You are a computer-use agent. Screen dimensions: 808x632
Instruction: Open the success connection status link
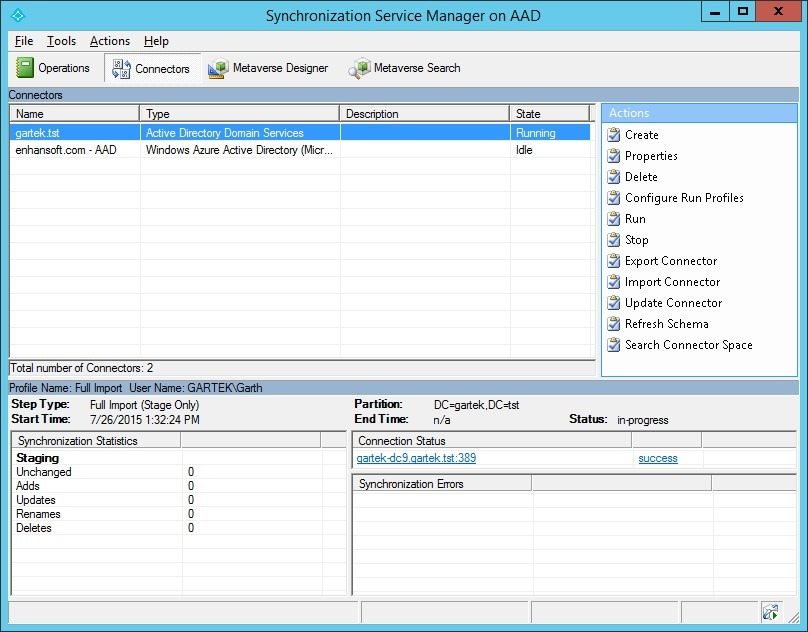pos(658,458)
